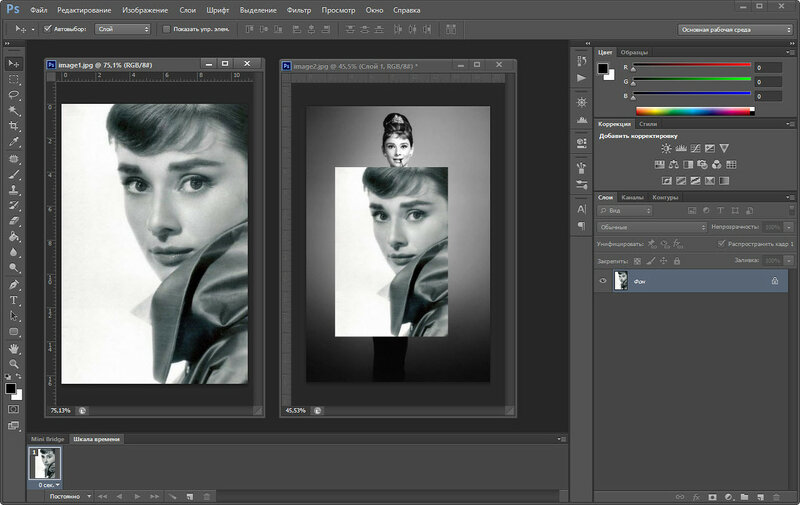Select the Dodge tool
This screenshot has height=505, width=800.
(x=13, y=268)
